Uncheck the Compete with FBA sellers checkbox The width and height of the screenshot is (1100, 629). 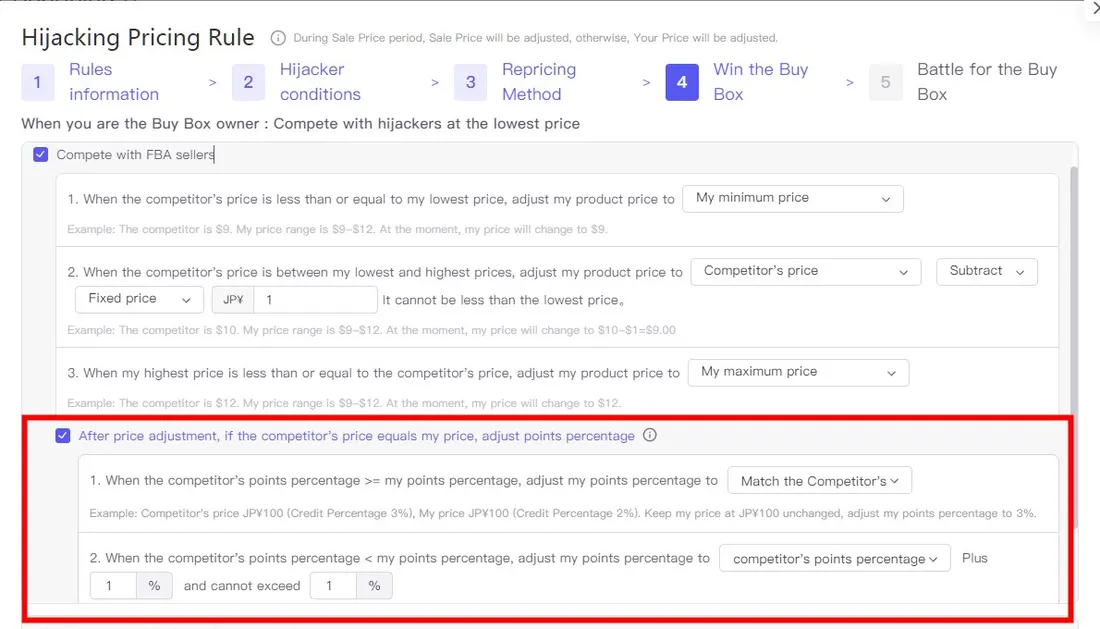click(x=40, y=154)
